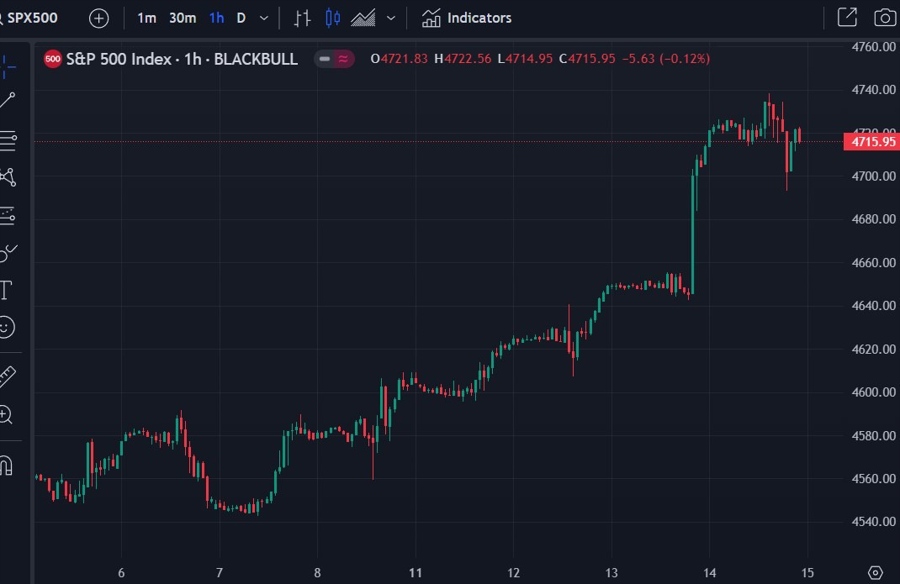900x584 pixels.
Task: Click the 4700.00 price axis label
Action: tap(874, 176)
